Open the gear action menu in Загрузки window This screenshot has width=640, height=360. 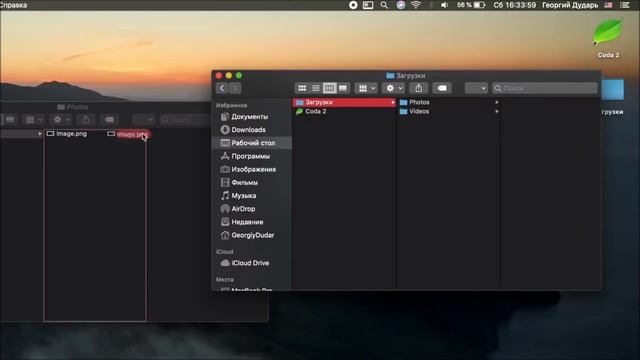click(x=394, y=88)
